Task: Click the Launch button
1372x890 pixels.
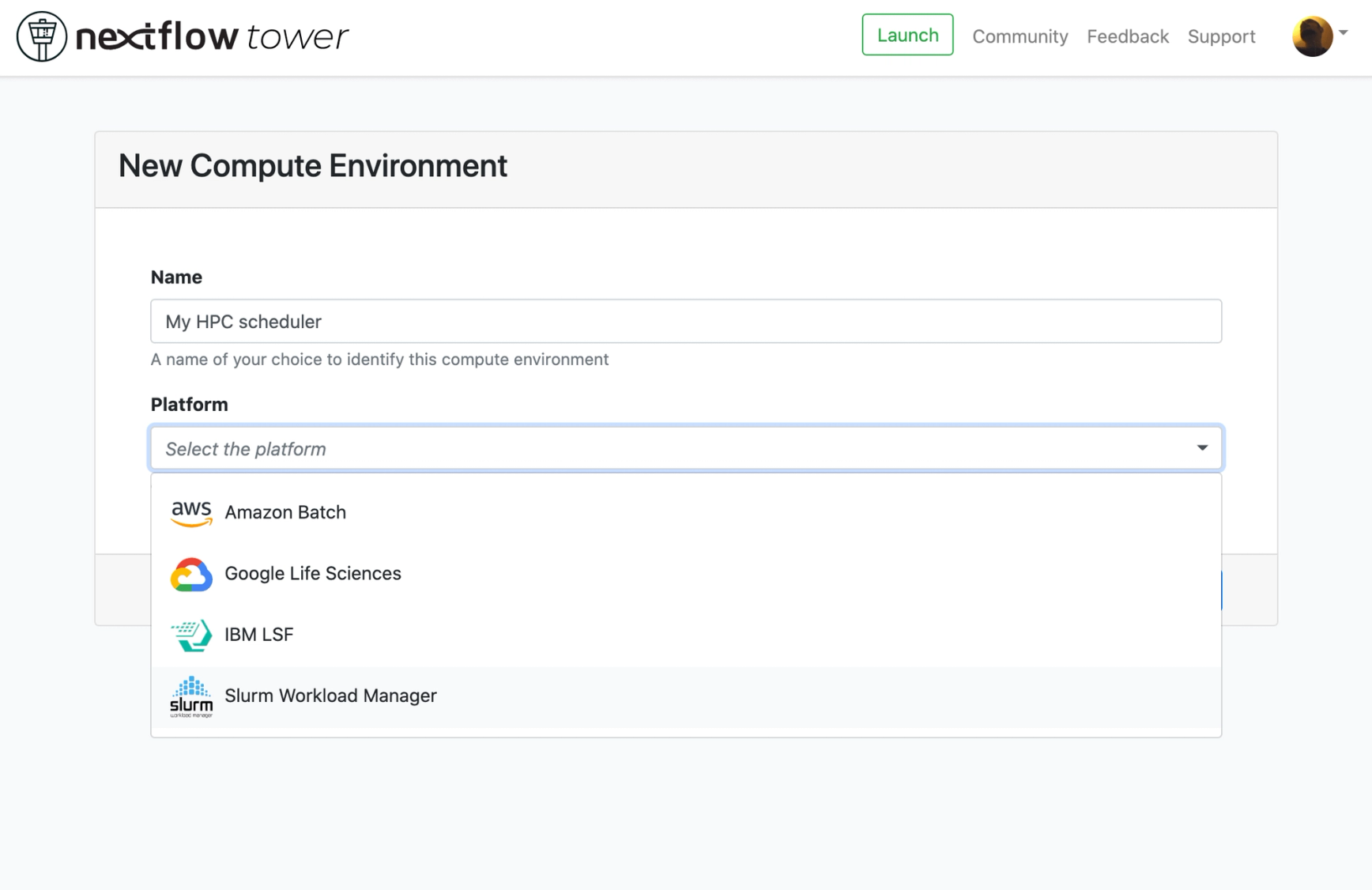Action: pos(907,35)
